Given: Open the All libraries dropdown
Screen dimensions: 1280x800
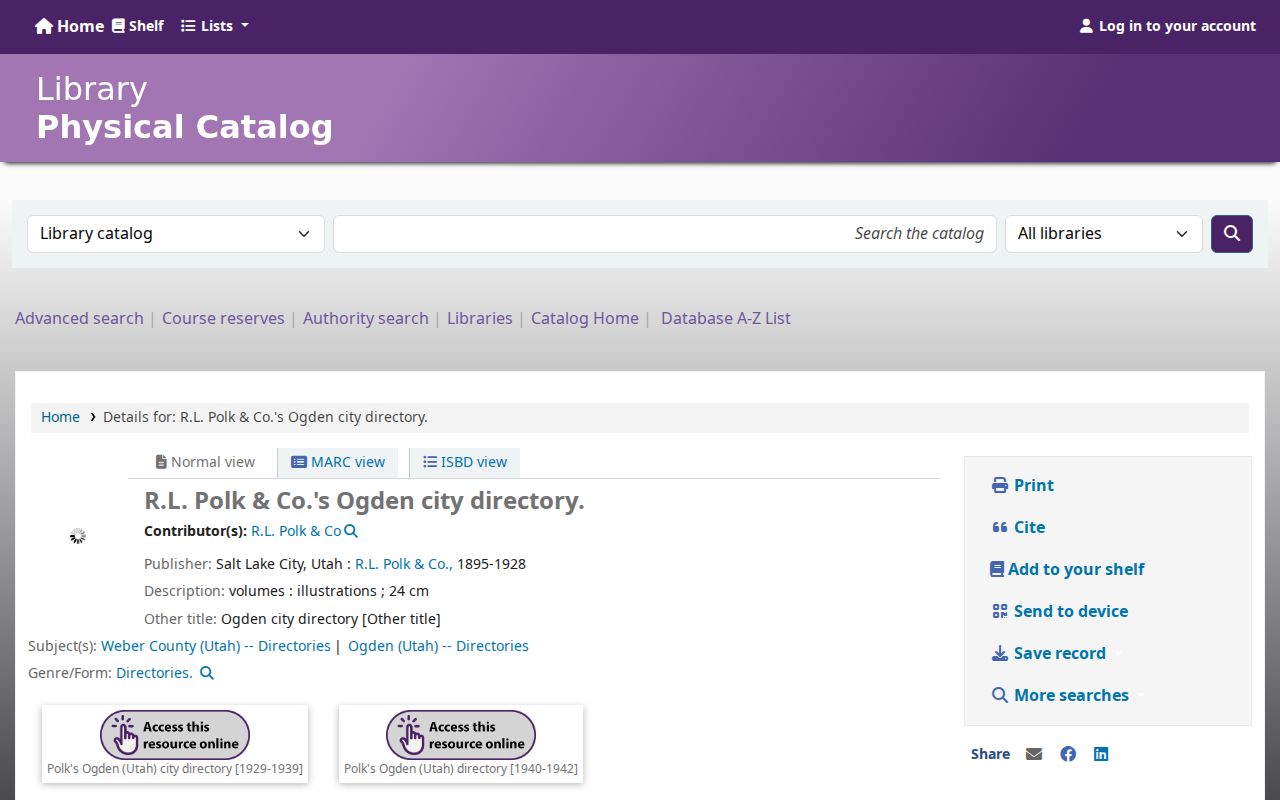Looking at the screenshot, I should pos(1104,234).
